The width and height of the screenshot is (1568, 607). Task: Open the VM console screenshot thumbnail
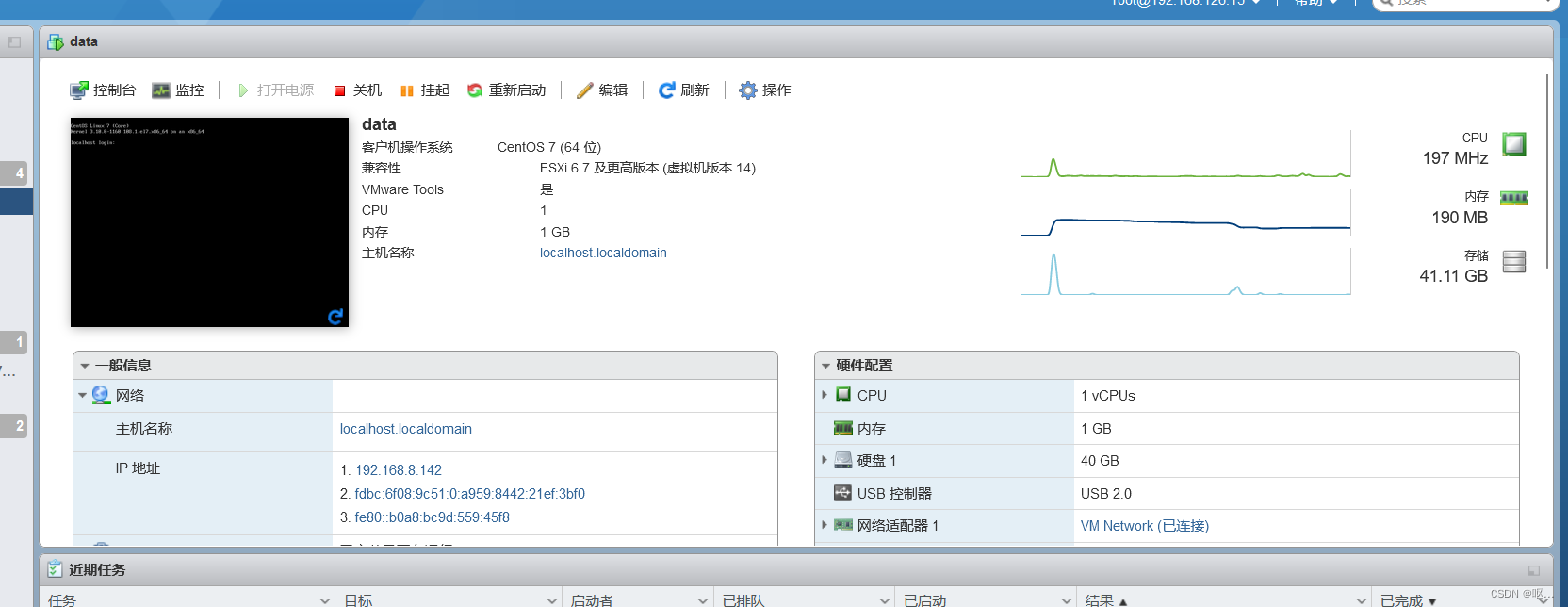pyautogui.click(x=209, y=222)
